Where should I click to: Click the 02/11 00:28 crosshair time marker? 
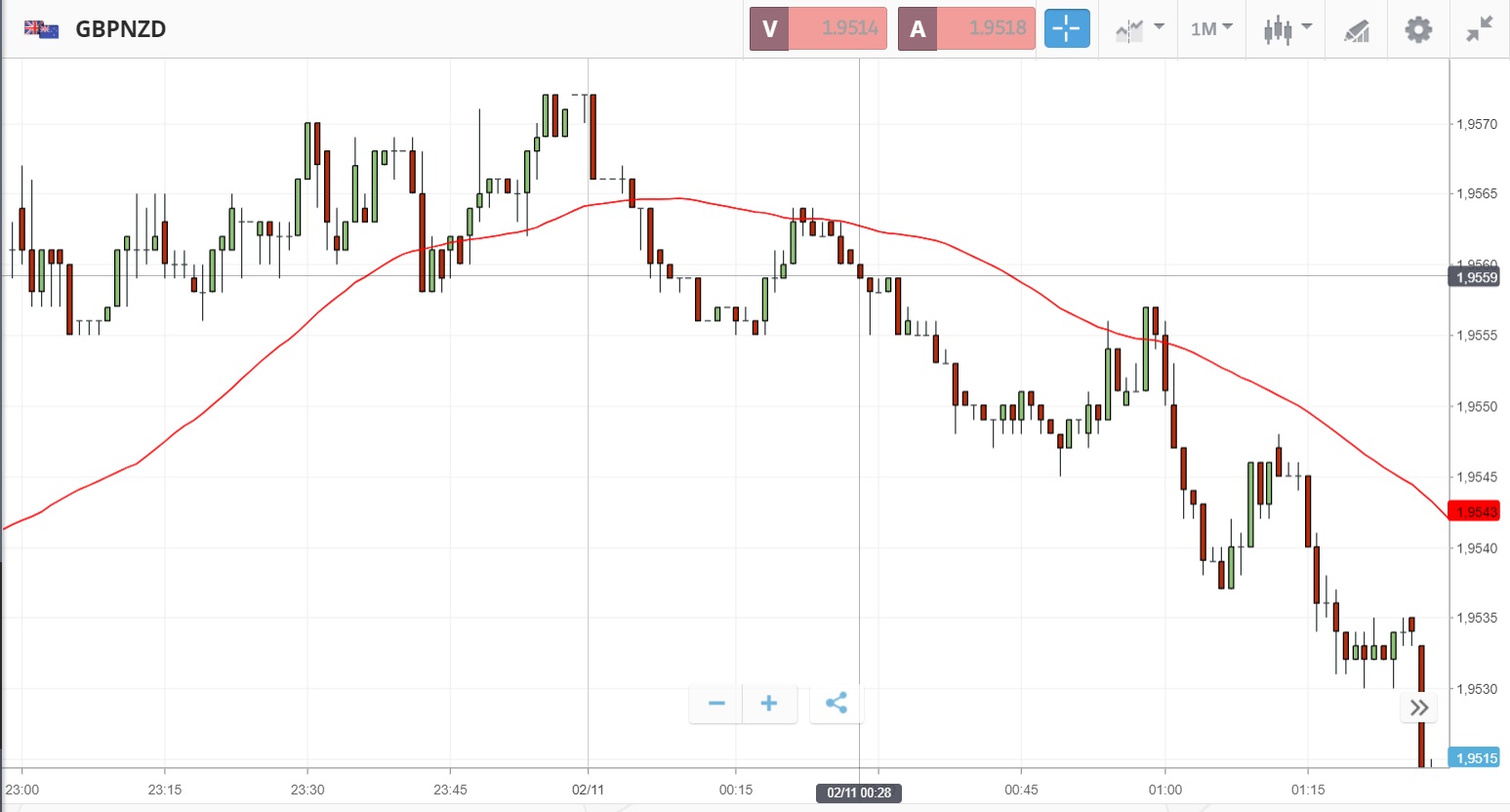click(x=859, y=792)
